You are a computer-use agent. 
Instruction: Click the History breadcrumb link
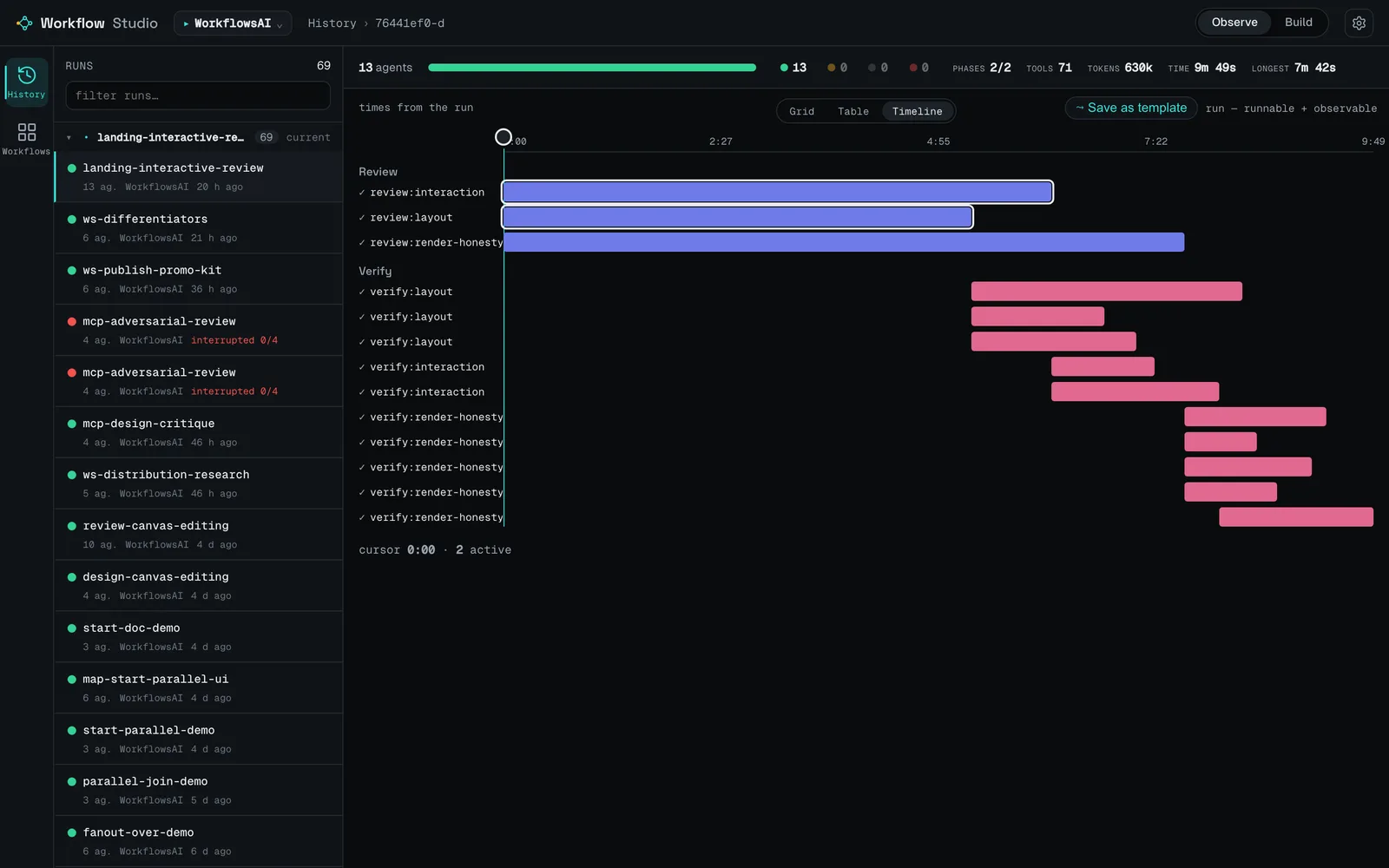coord(332,23)
